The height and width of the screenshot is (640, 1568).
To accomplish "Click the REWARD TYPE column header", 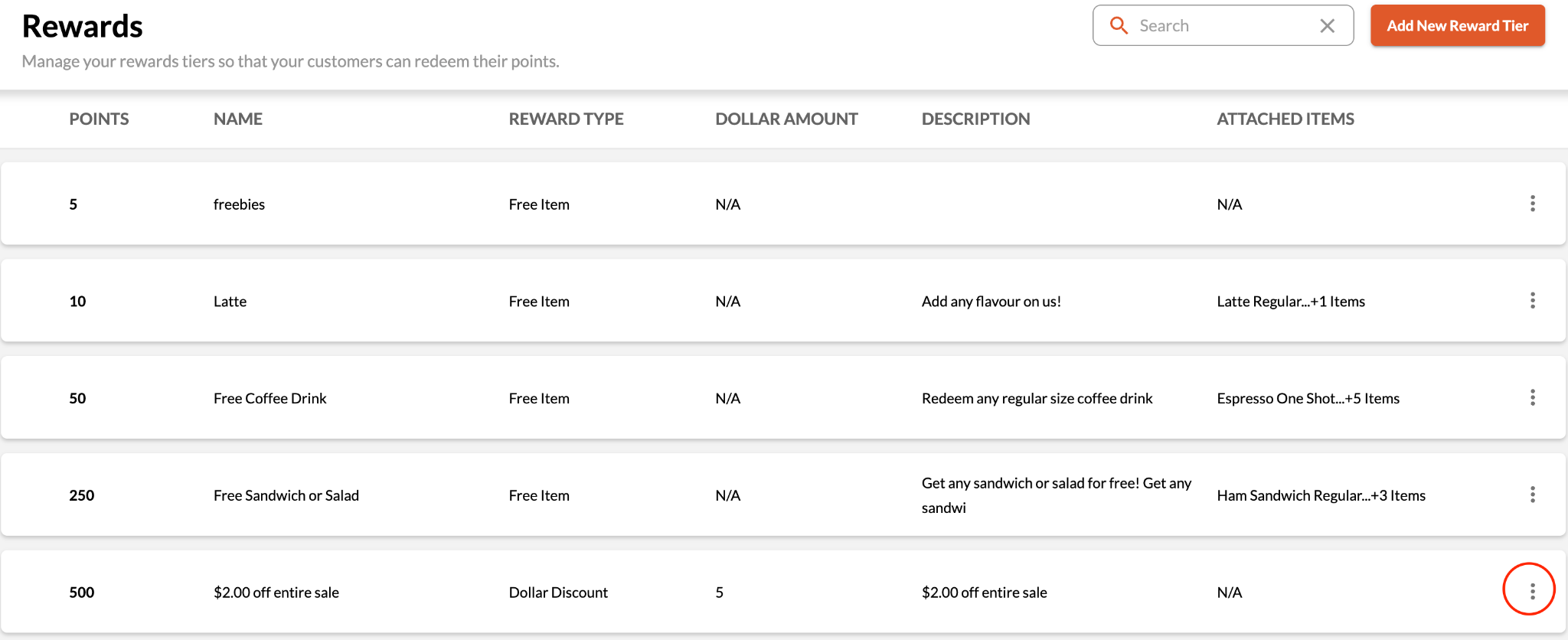I will click(x=566, y=119).
